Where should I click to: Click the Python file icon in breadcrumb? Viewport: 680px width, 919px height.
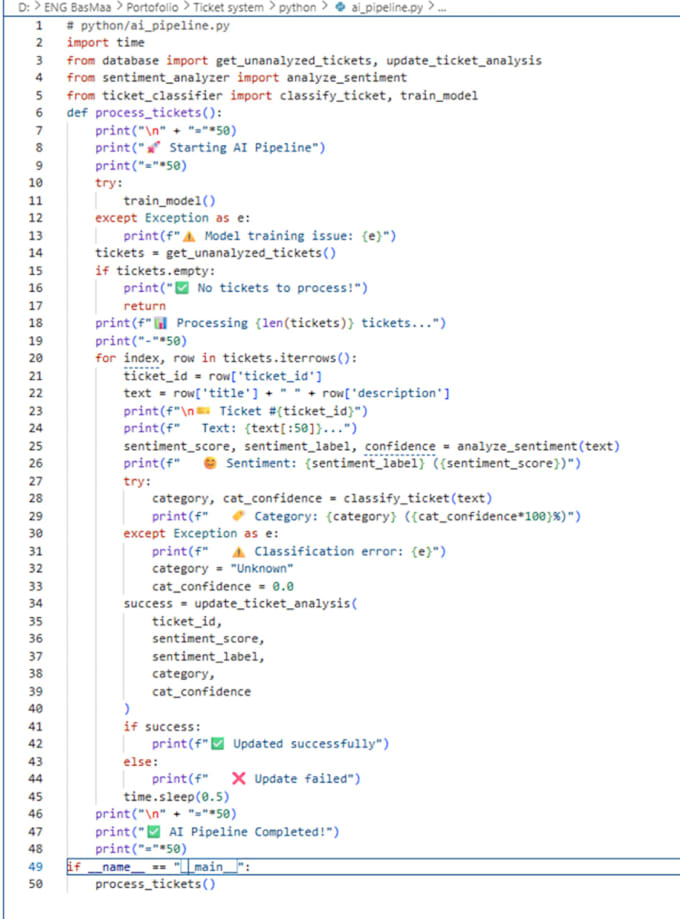pyautogui.click(x=340, y=8)
